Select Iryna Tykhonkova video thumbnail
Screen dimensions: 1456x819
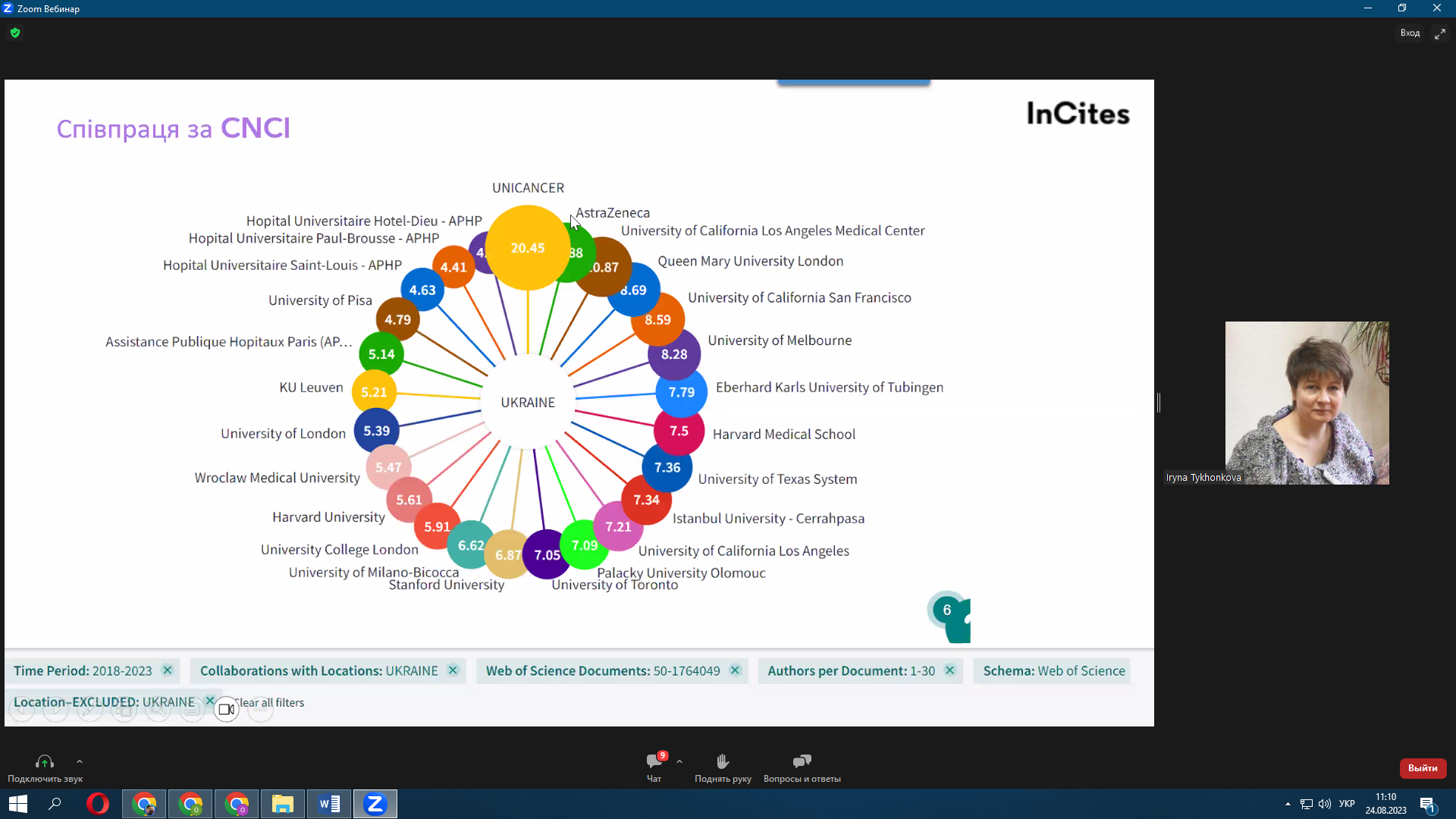(x=1307, y=403)
